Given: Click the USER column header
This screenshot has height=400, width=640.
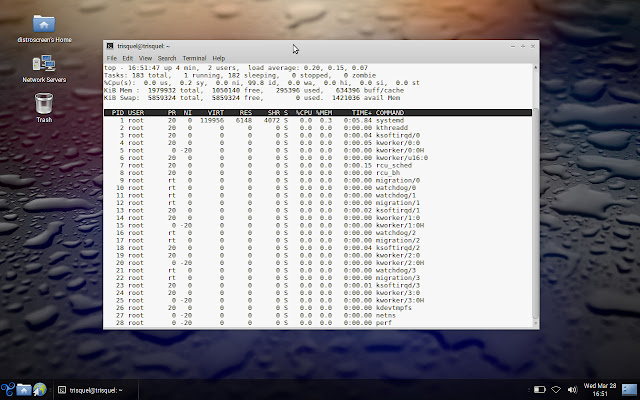Looking at the screenshot, I should (x=136, y=113).
